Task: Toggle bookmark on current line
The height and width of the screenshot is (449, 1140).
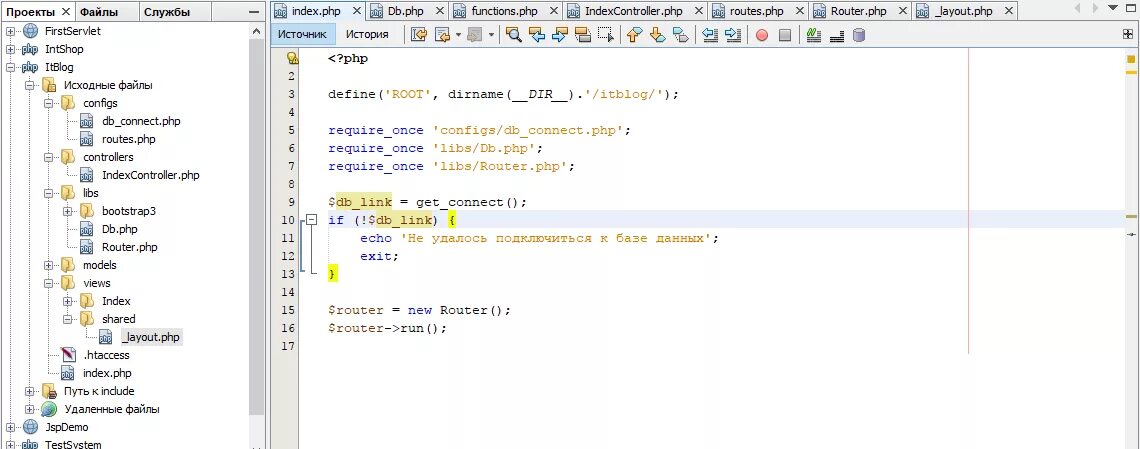Action: pyautogui.click(x=681, y=34)
